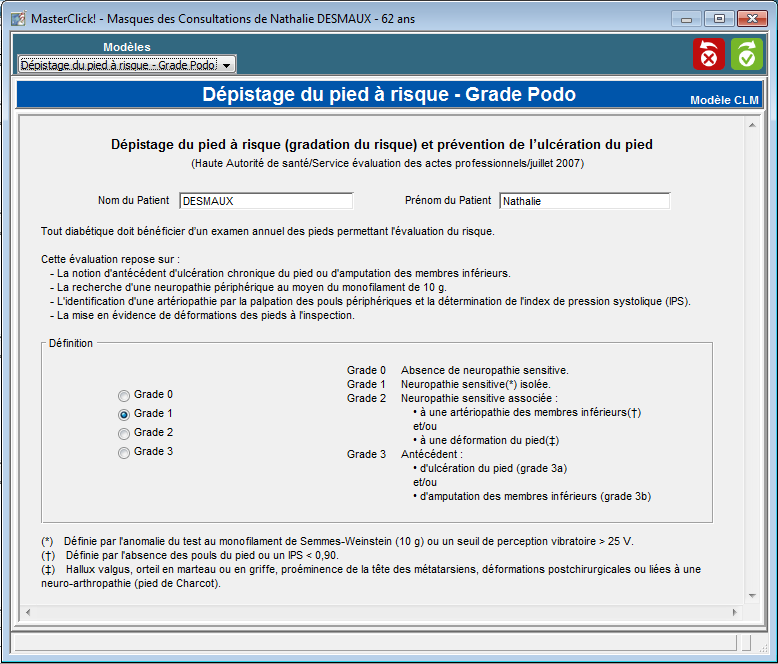778x664 pixels.
Task: Select the Grade 1 radio button
Action: tap(124, 414)
